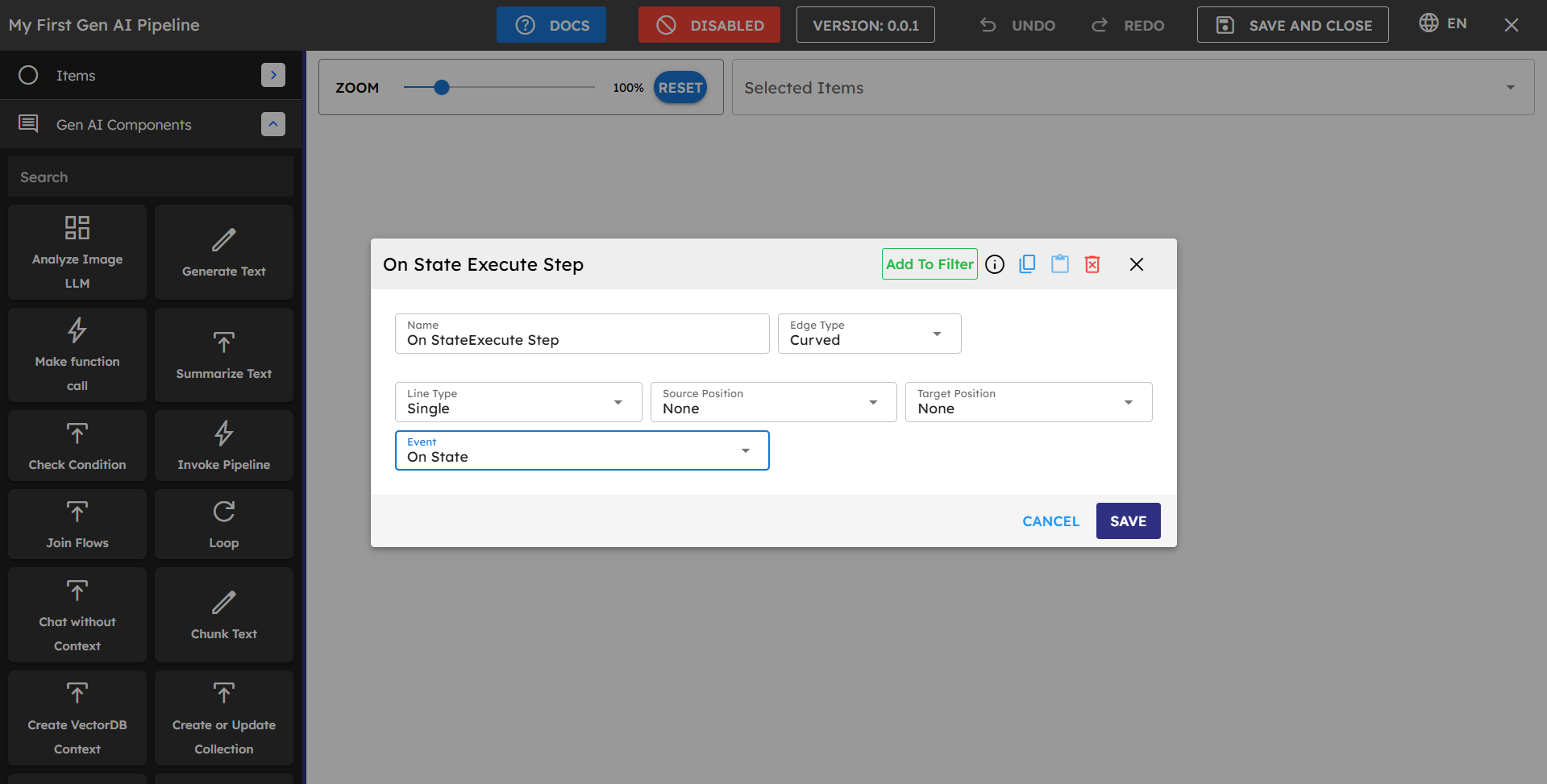1547x784 pixels.
Task: Click the Add To Filter button
Action: (x=929, y=264)
